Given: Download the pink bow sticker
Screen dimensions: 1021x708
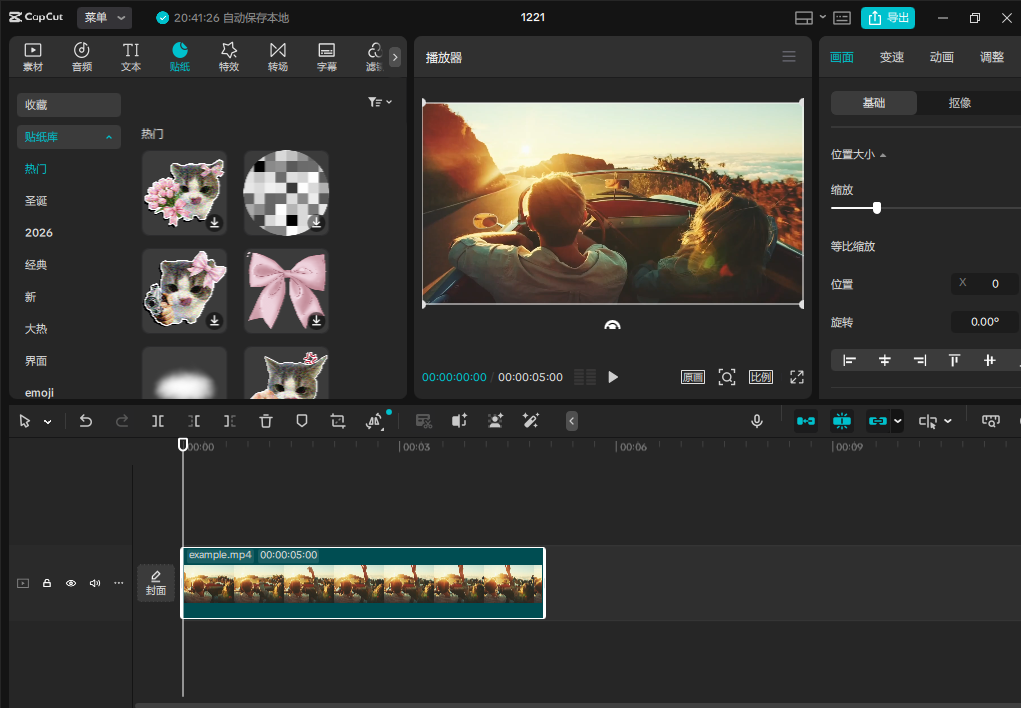Looking at the screenshot, I should point(316,320).
